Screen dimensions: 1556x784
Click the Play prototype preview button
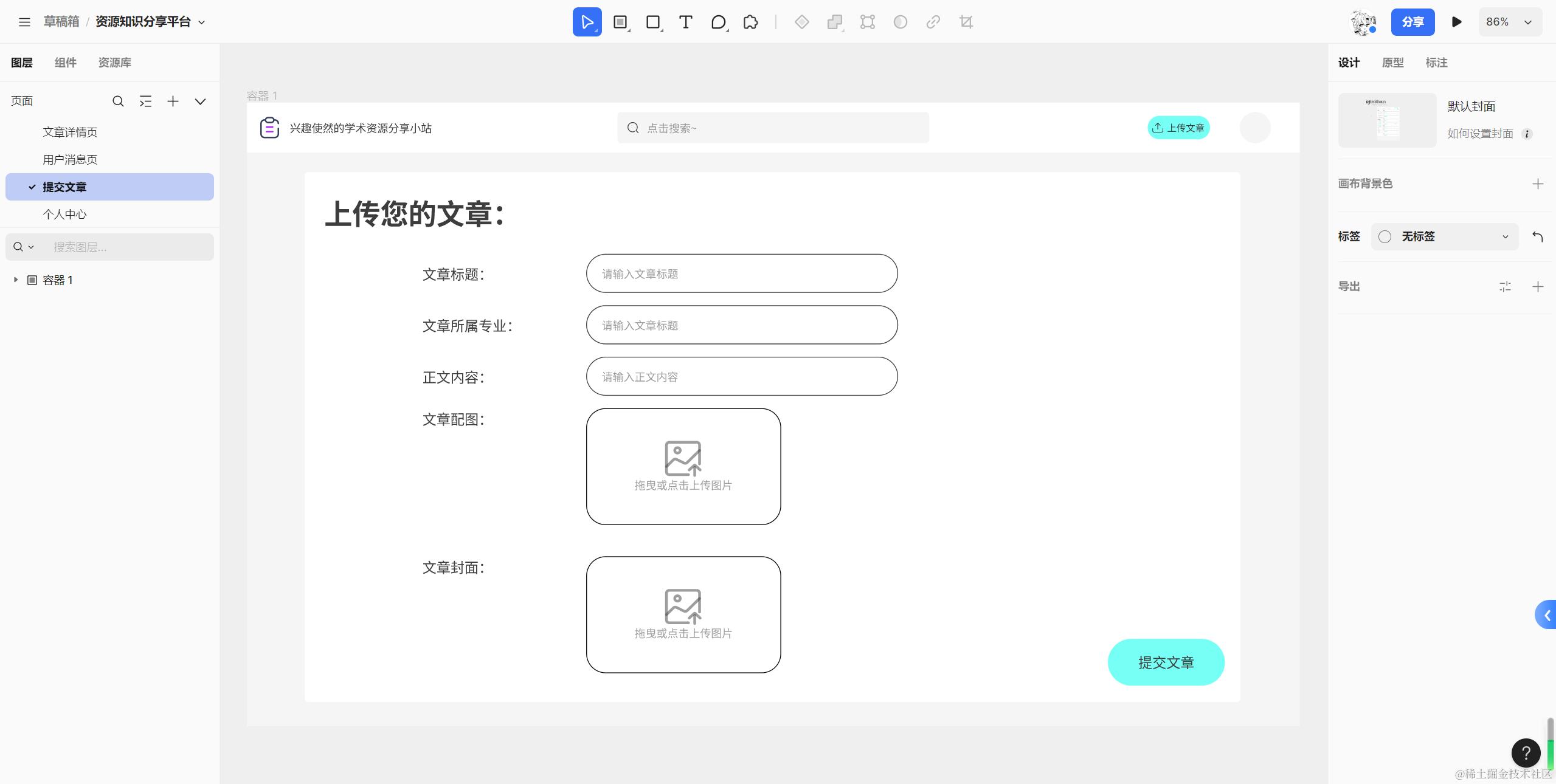(1456, 22)
